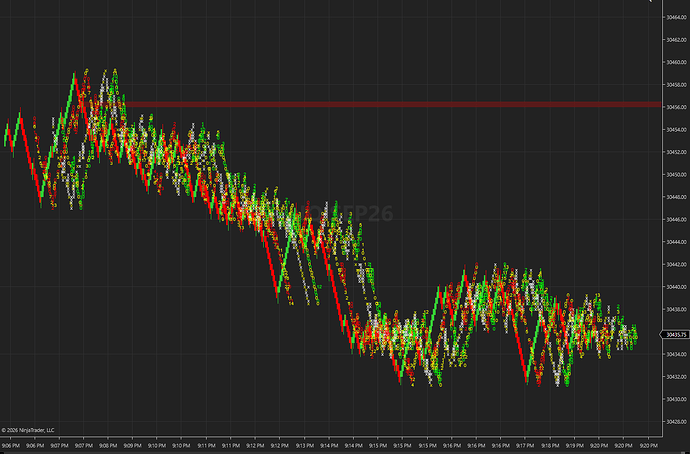Screen dimensions: 690x454
Task: Select the 9:19 PM time axis label
Action: tap(574, 446)
